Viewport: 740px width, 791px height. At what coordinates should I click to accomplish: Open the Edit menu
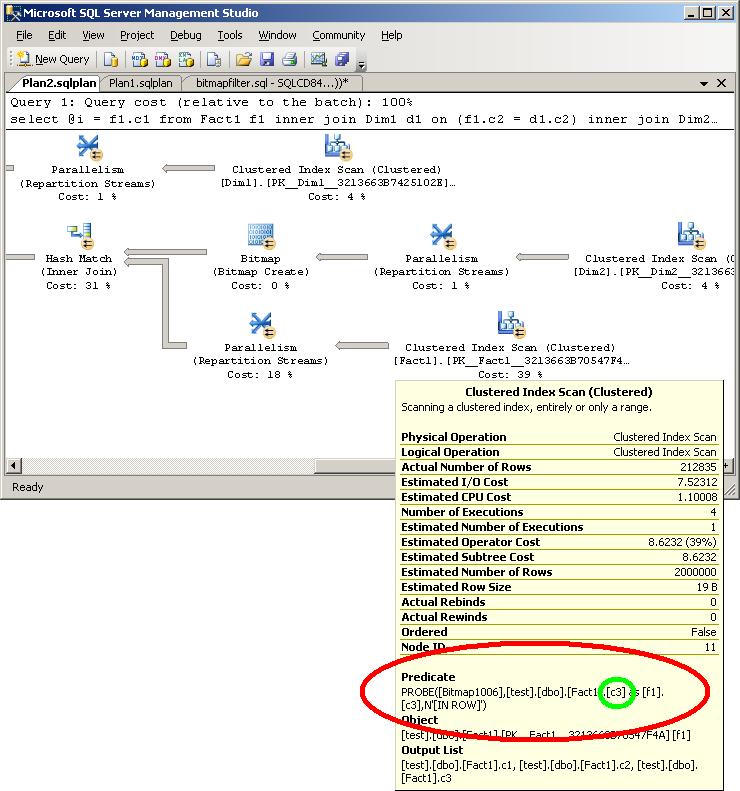tap(57, 35)
